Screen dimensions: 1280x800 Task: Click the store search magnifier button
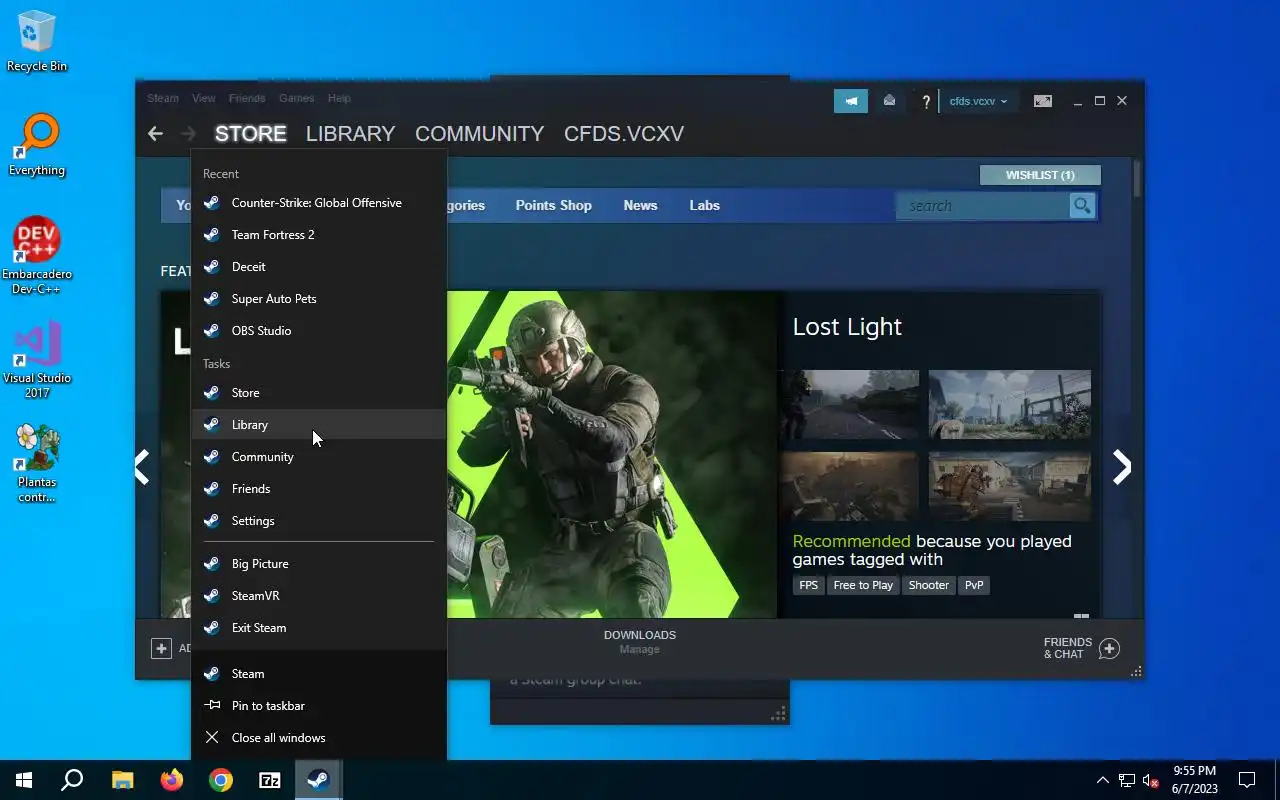coord(1082,206)
